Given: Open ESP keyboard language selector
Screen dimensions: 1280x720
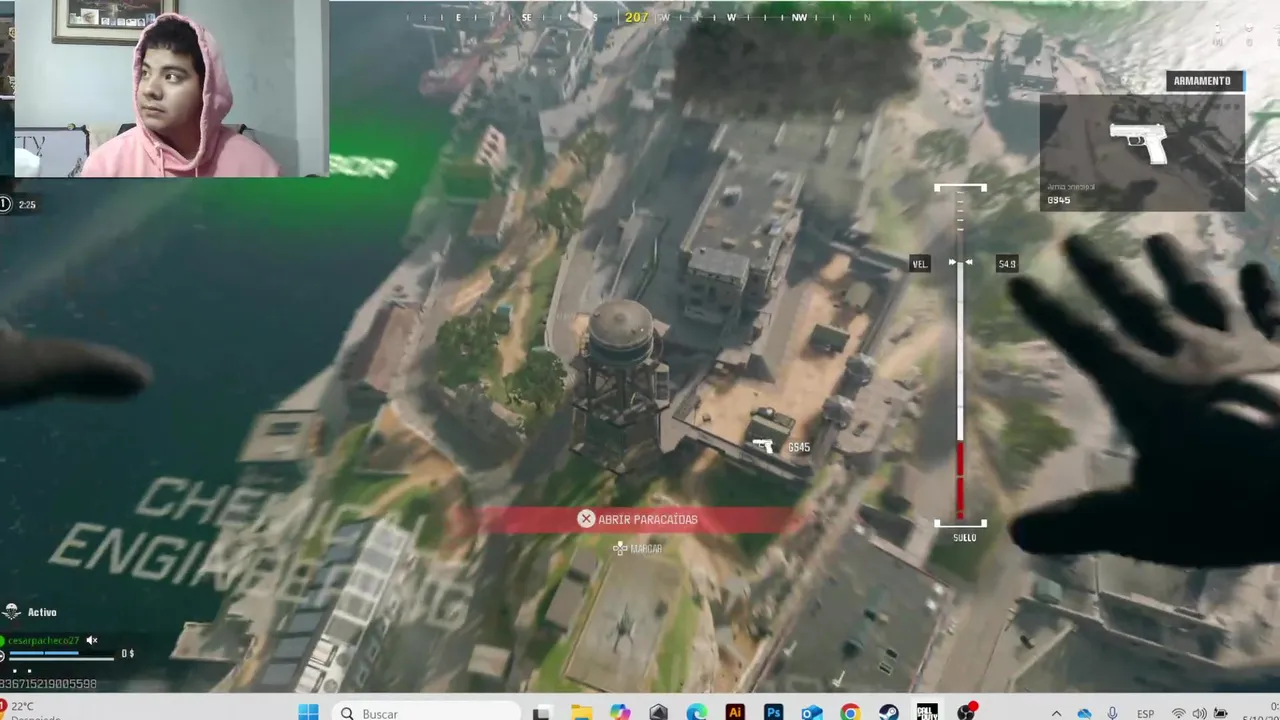Looking at the screenshot, I should click(1146, 713).
